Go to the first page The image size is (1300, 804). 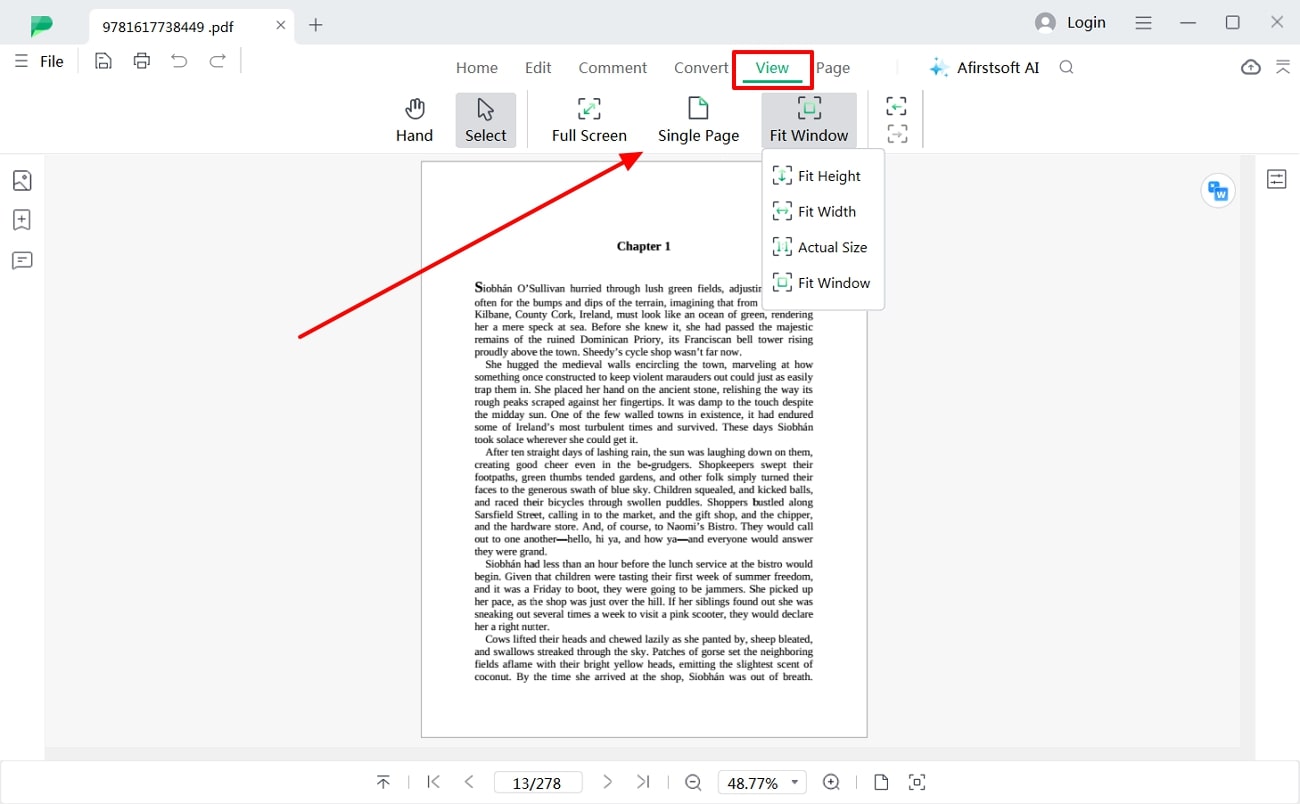coord(433,782)
